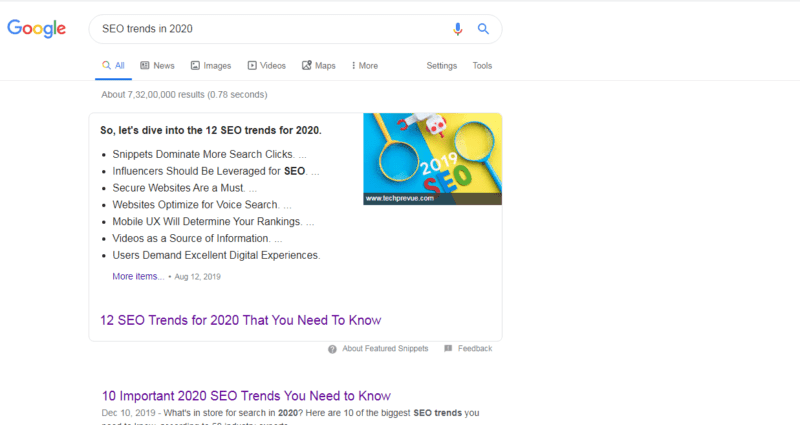This screenshot has width=800, height=425.
Task: Open the Tools filter menu
Action: point(482,66)
